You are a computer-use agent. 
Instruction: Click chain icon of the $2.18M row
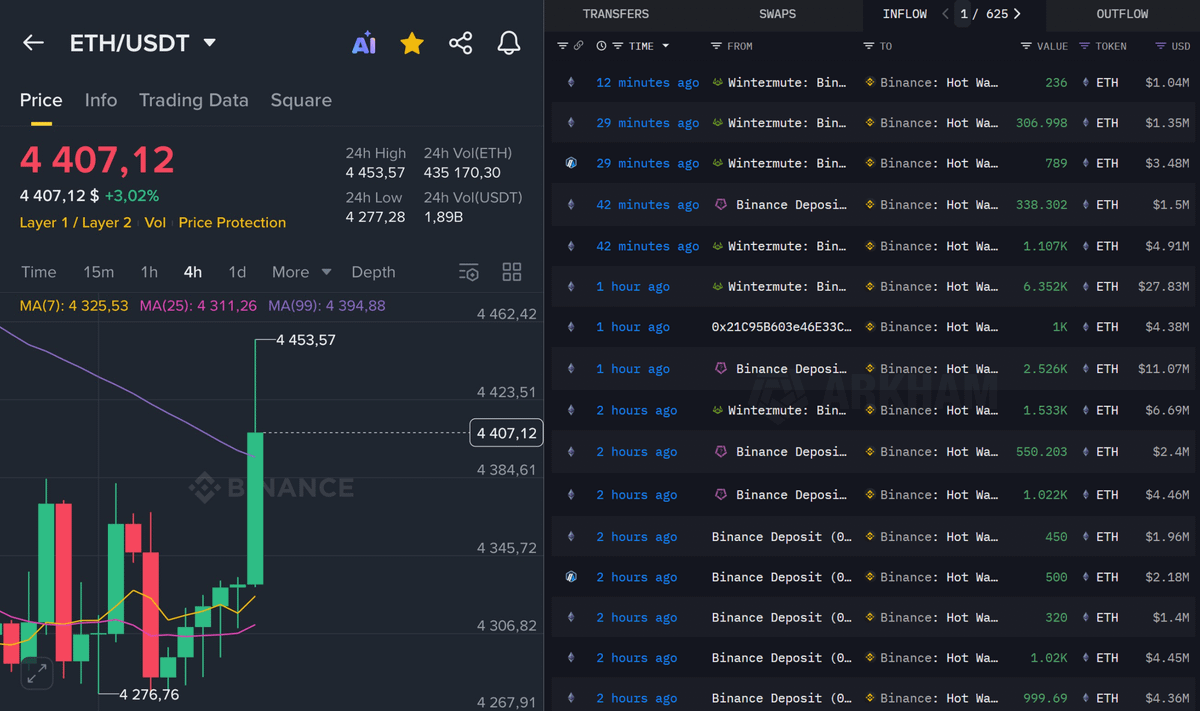pos(571,577)
